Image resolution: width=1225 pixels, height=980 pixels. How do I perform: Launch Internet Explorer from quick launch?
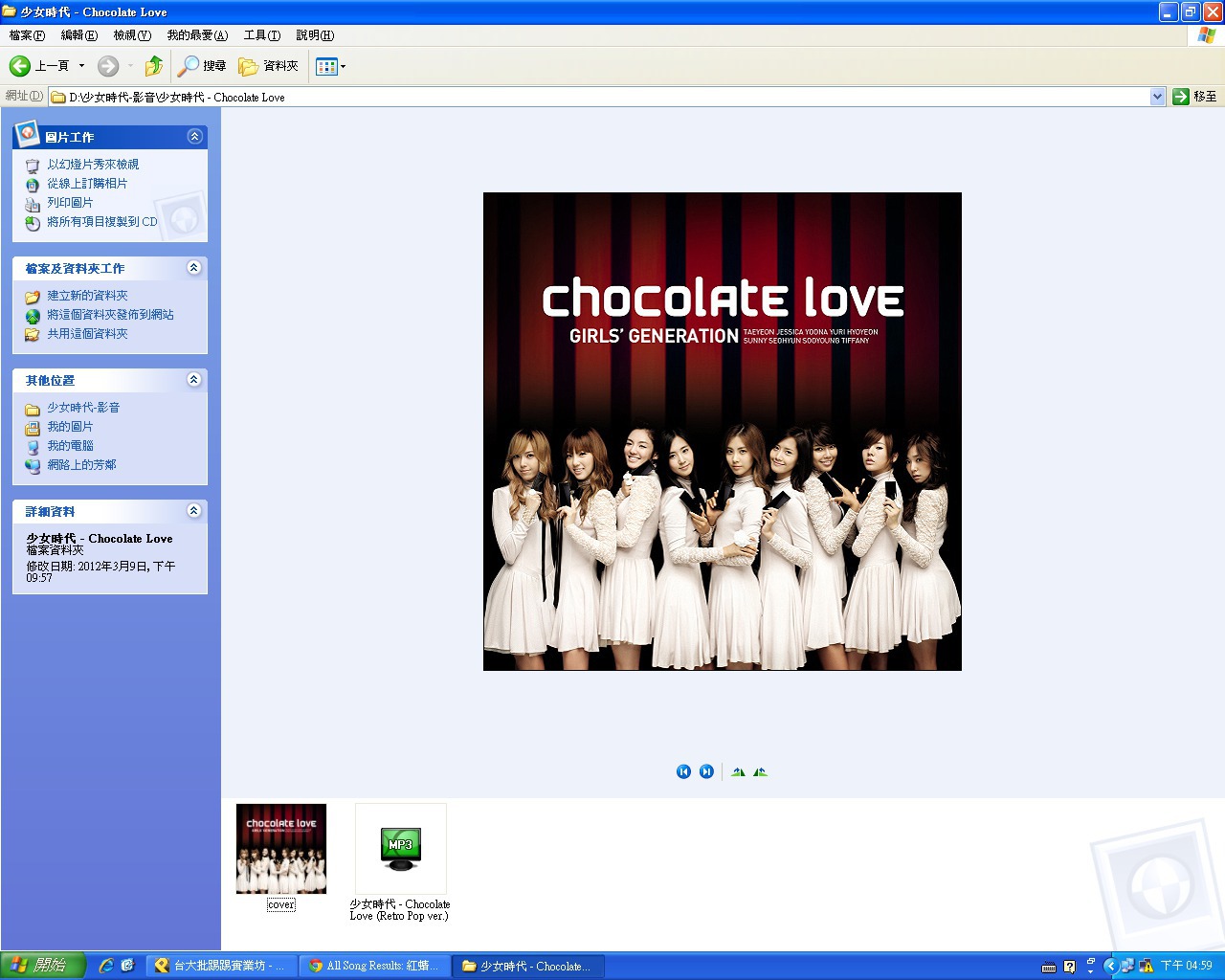coord(106,966)
